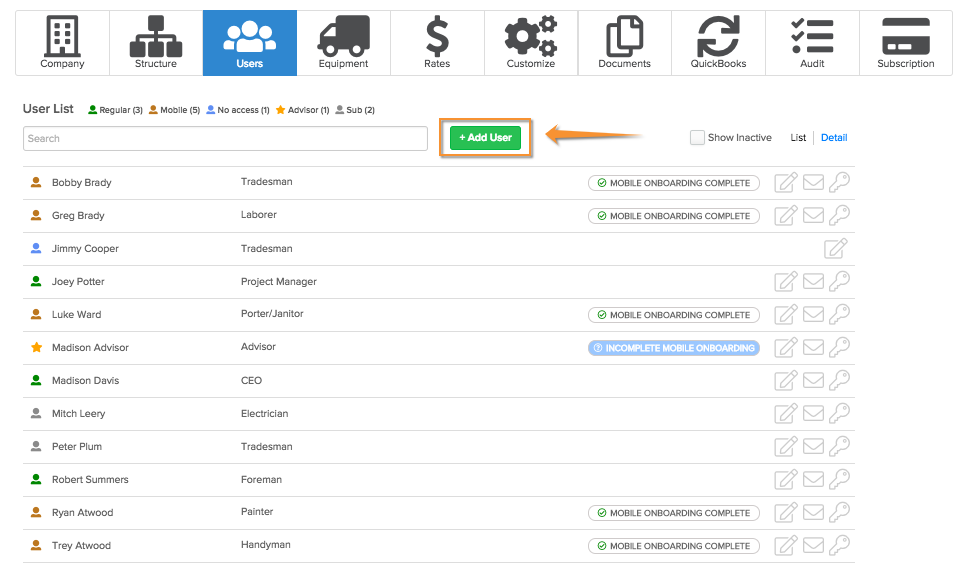
Task: Open the Rates dollar icon tab
Action: tap(437, 43)
